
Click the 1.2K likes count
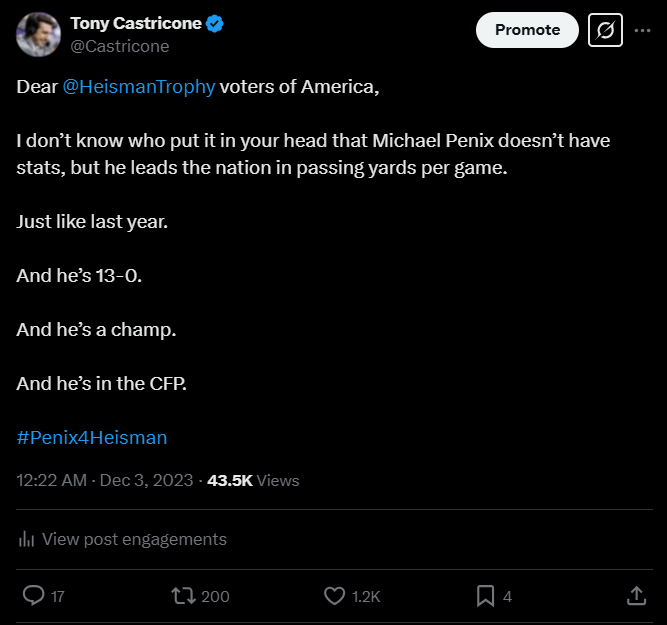click(366, 596)
